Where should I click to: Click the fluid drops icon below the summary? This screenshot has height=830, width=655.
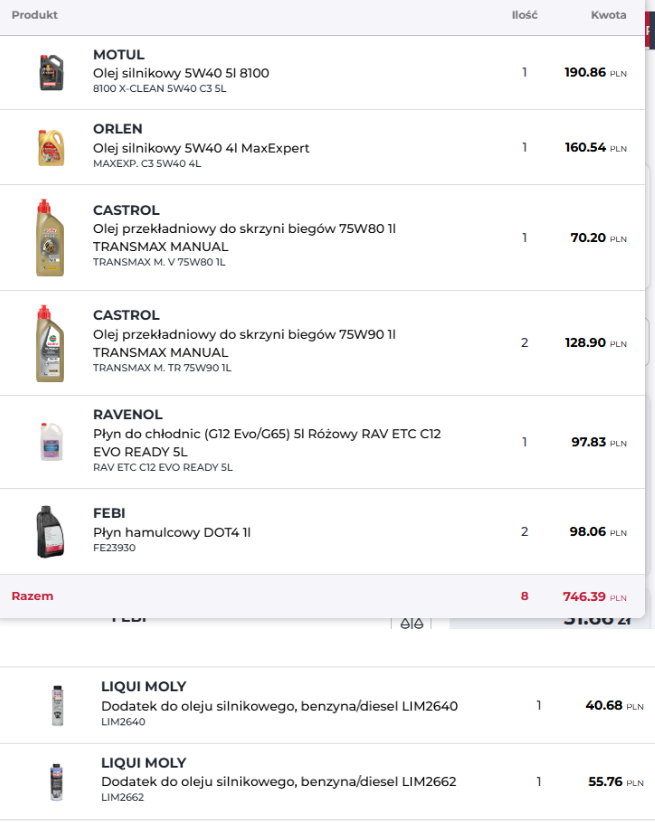click(411, 624)
